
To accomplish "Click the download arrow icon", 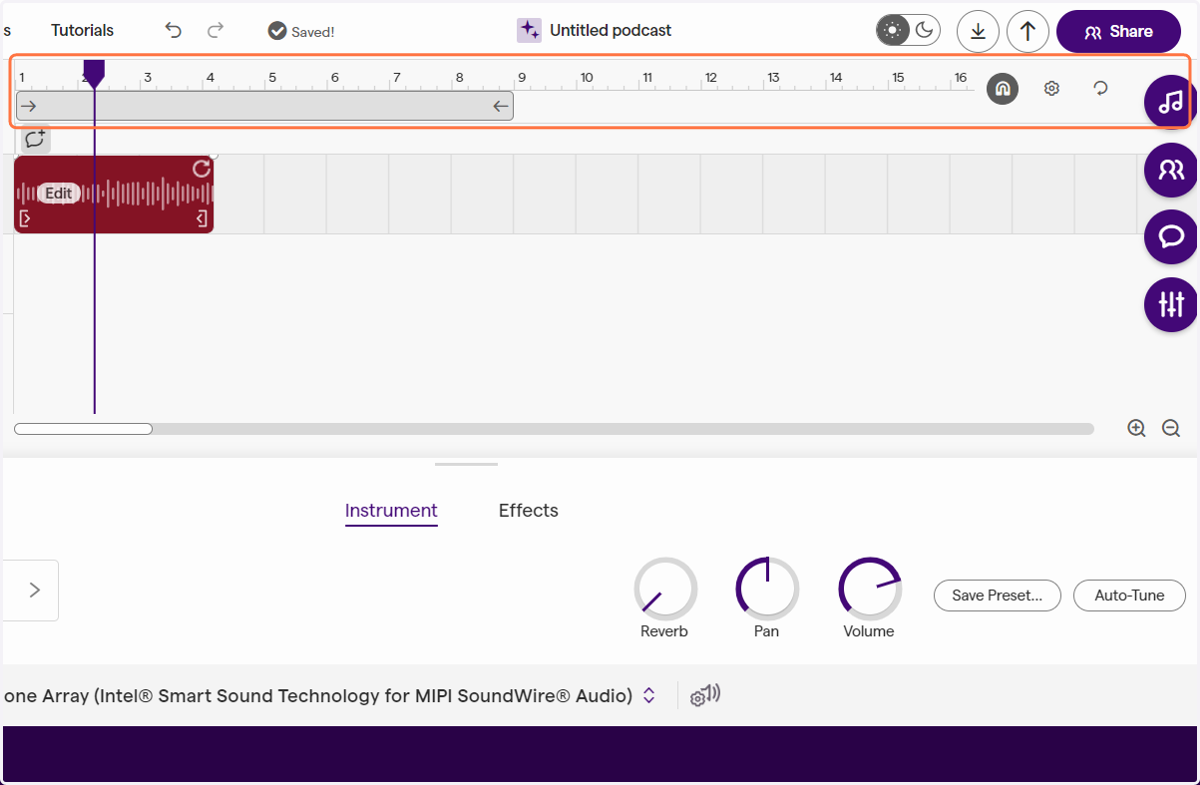I will [x=978, y=31].
